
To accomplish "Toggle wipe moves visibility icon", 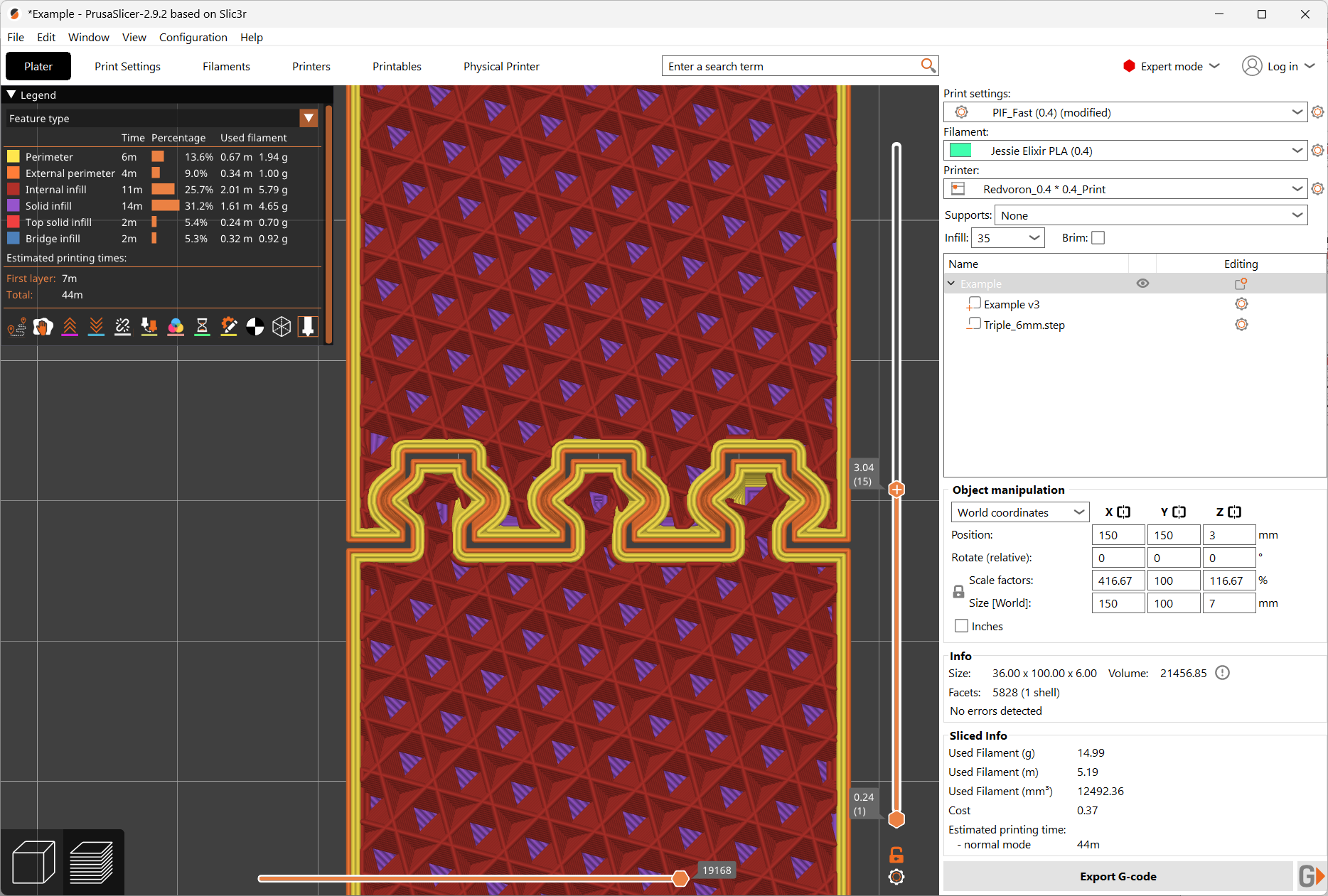I will tap(43, 327).
